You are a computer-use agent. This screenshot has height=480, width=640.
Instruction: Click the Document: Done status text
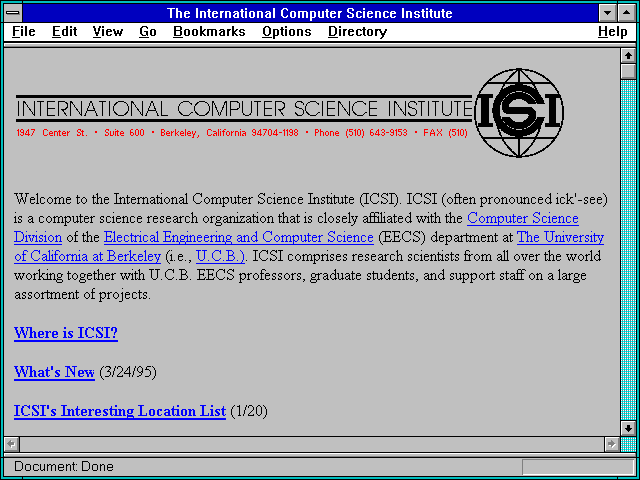(x=64, y=466)
